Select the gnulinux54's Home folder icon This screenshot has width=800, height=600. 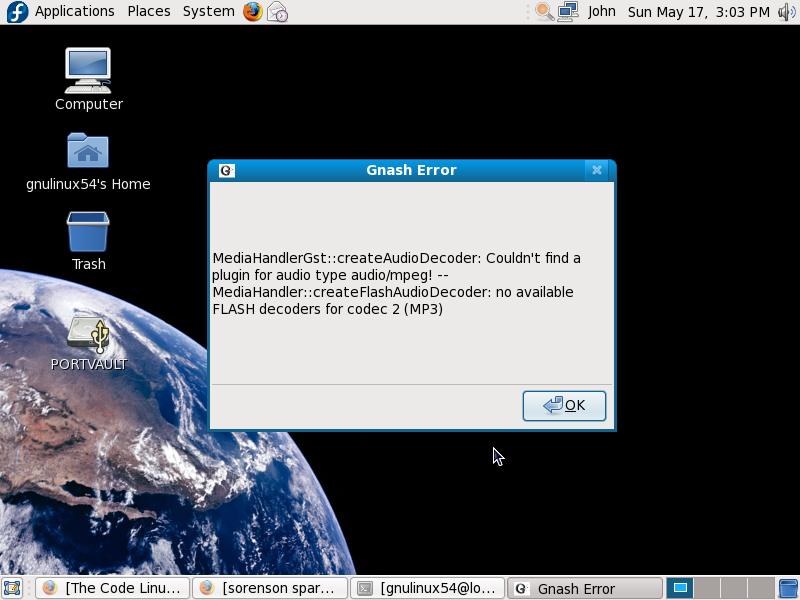click(x=88, y=162)
